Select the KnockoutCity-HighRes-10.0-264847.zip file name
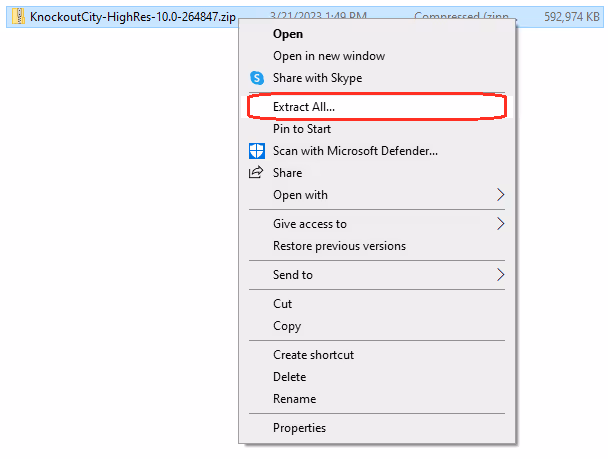This screenshot has width=608, height=459. coord(133,17)
